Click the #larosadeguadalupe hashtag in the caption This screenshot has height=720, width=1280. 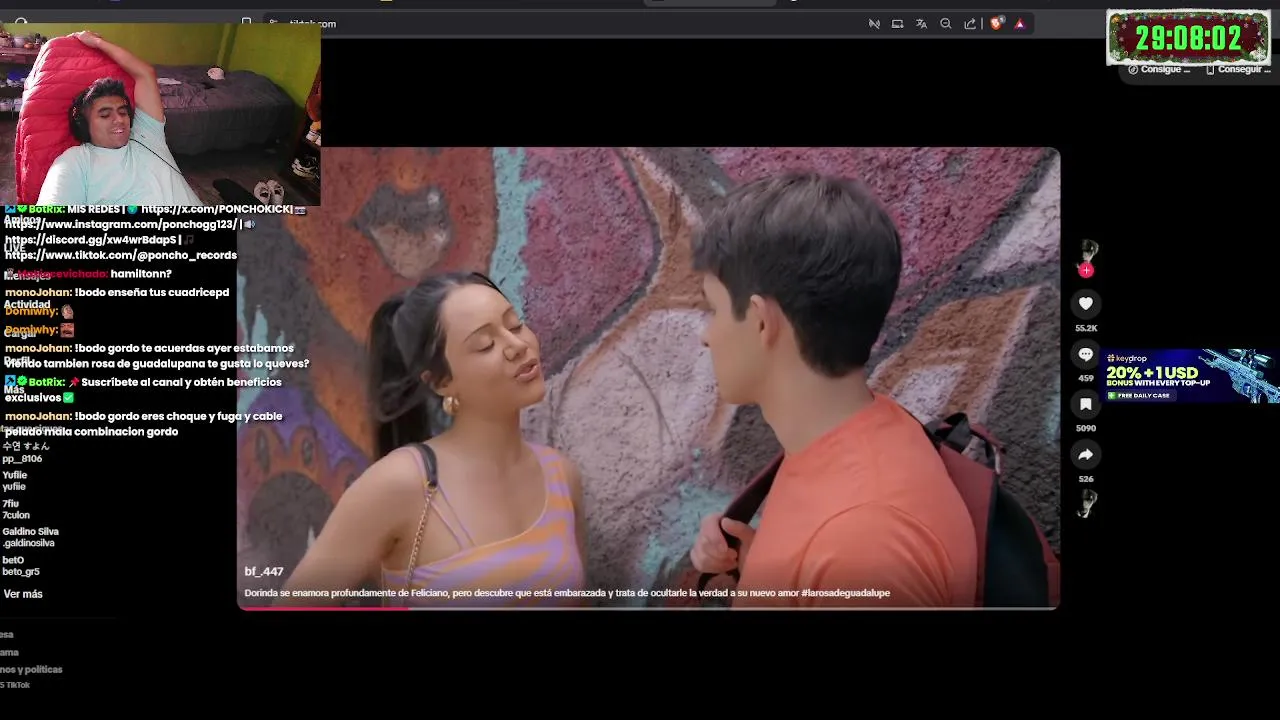pyautogui.click(x=845, y=593)
